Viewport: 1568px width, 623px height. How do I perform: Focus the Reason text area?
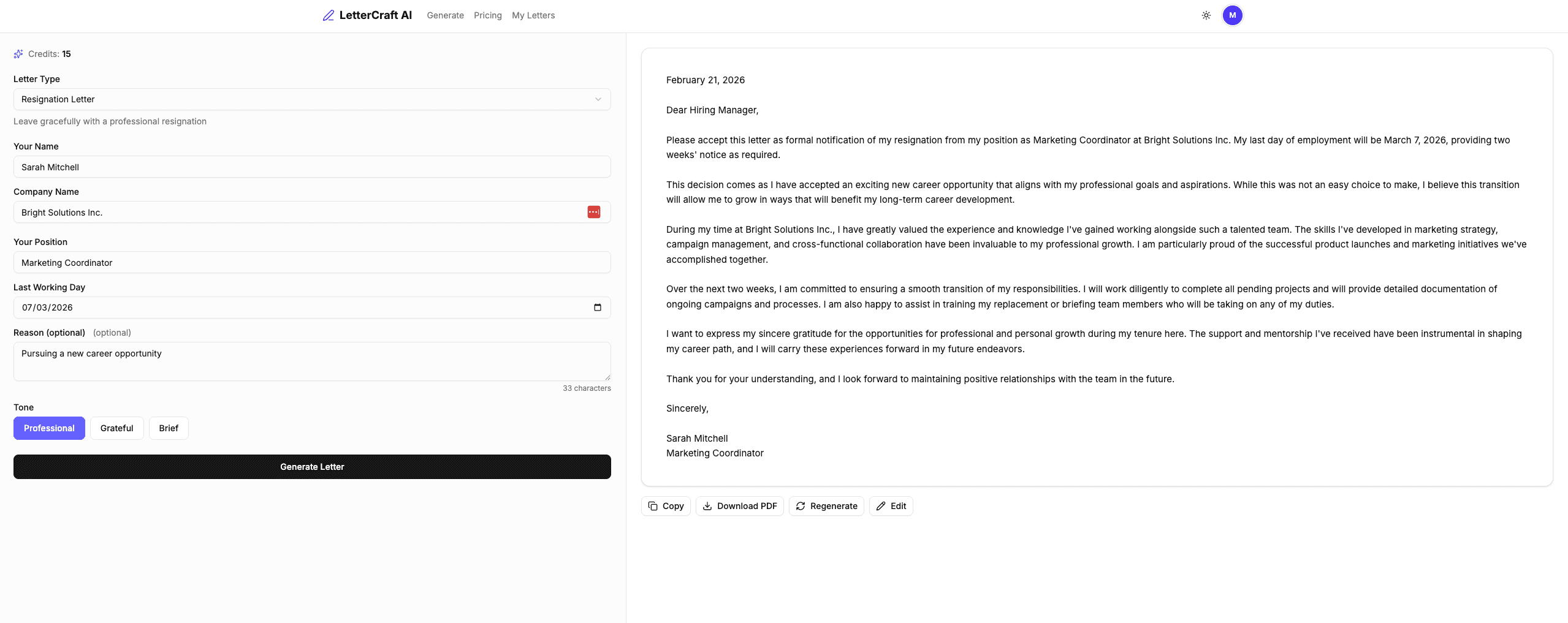[x=311, y=361]
